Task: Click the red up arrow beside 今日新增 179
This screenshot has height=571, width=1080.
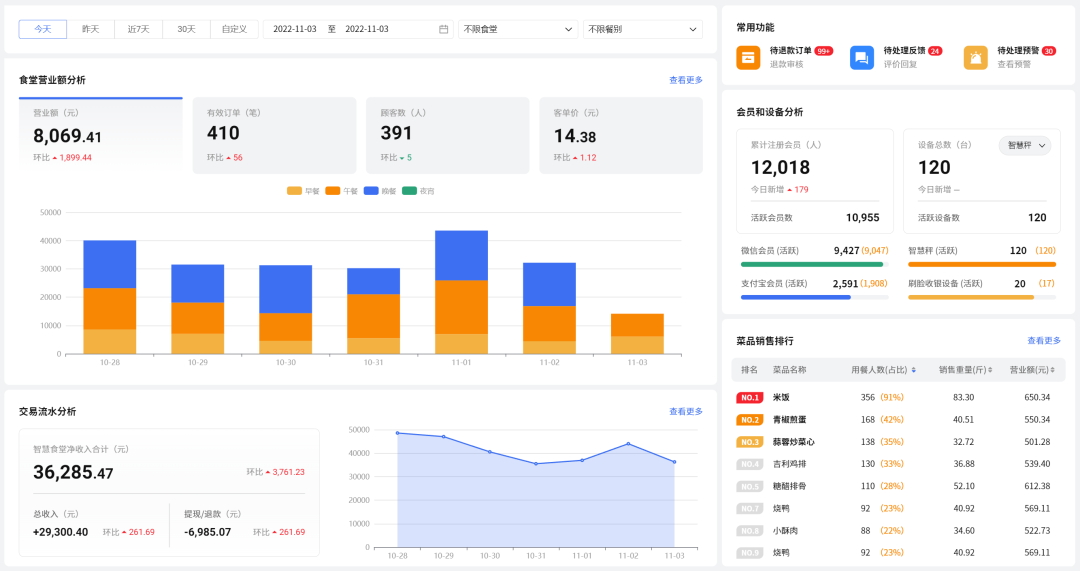Action: pos(790,189)
